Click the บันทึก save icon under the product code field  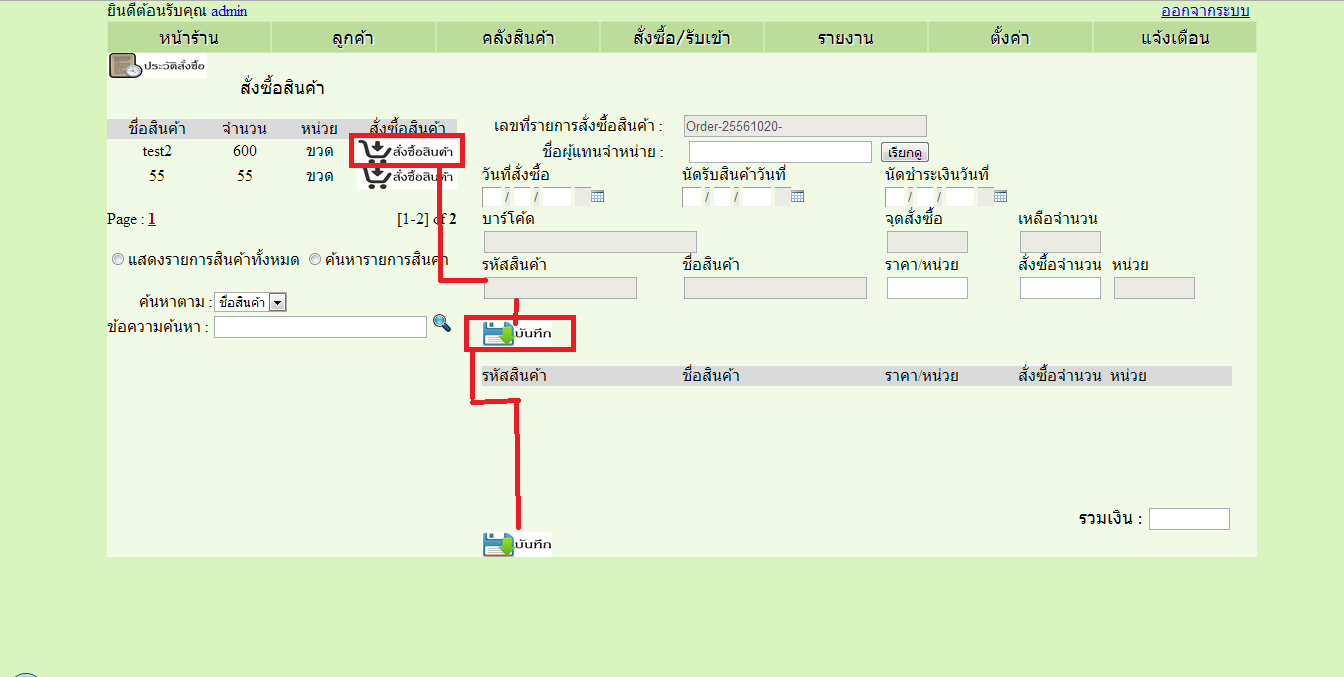(517, 333)
